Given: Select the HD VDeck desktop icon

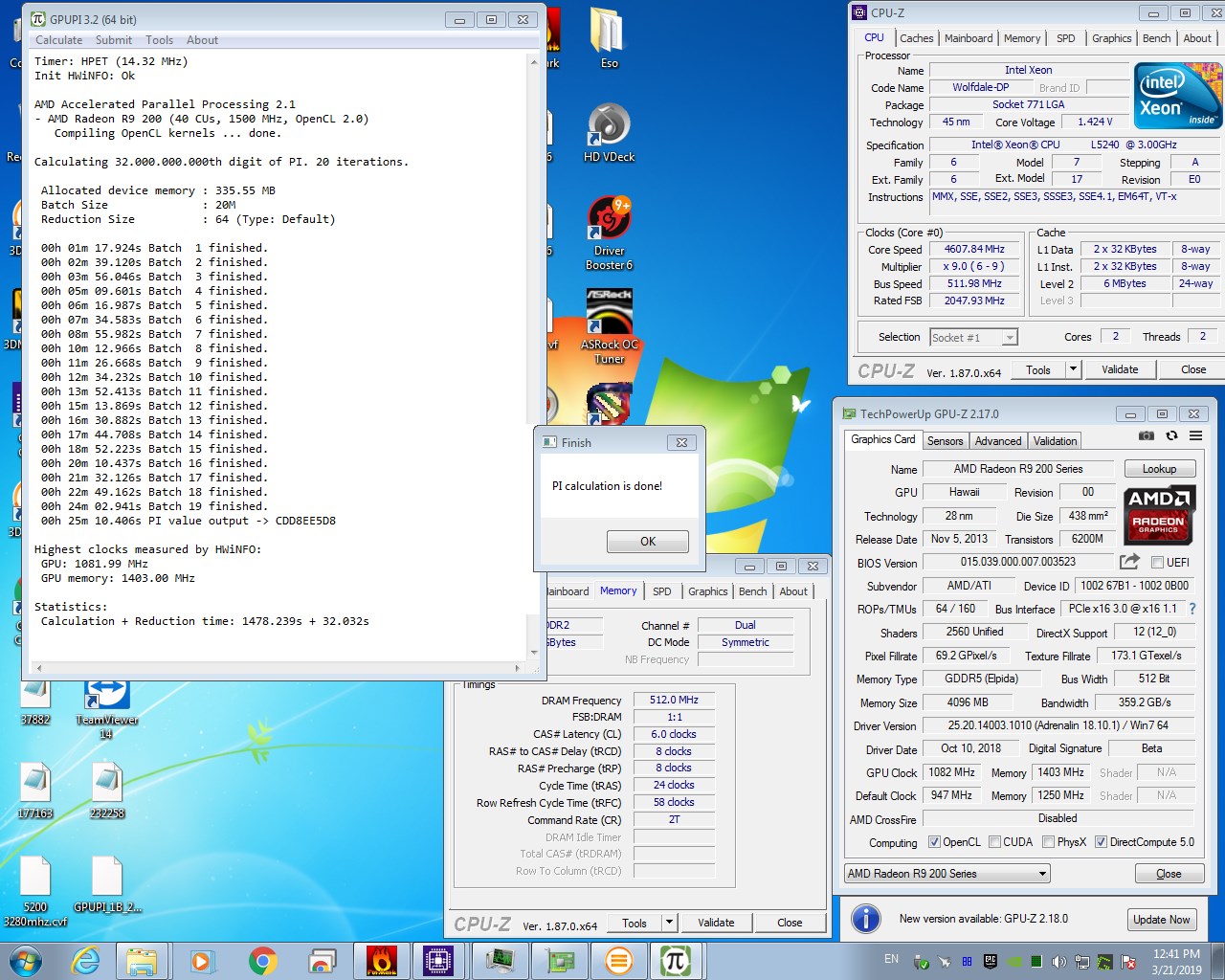Looking at the screenshot, I should click(609, 133).
